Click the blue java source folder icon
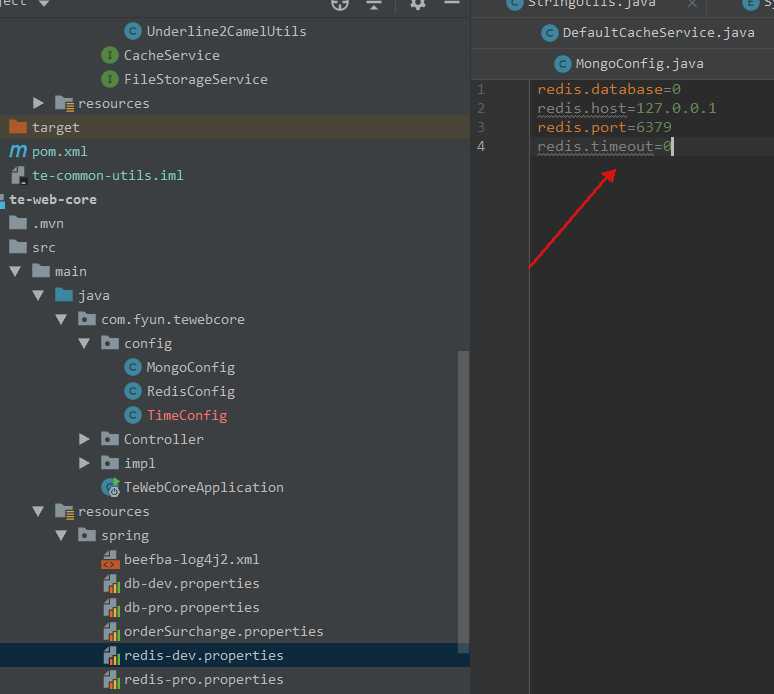The height and width of the screenshot is (694, 774). [64, 295]
